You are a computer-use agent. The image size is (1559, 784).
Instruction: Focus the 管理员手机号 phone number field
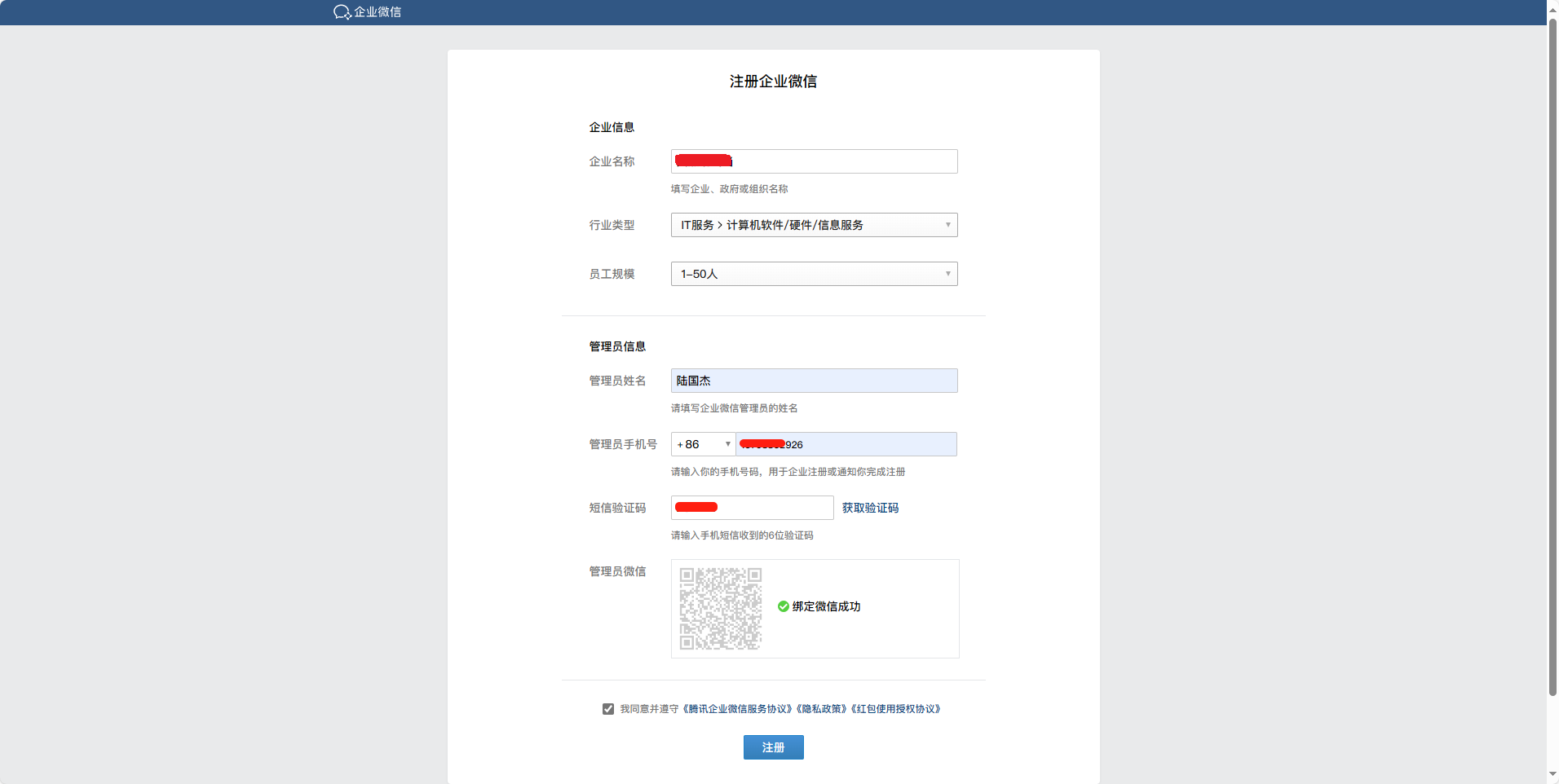[846, 444]
